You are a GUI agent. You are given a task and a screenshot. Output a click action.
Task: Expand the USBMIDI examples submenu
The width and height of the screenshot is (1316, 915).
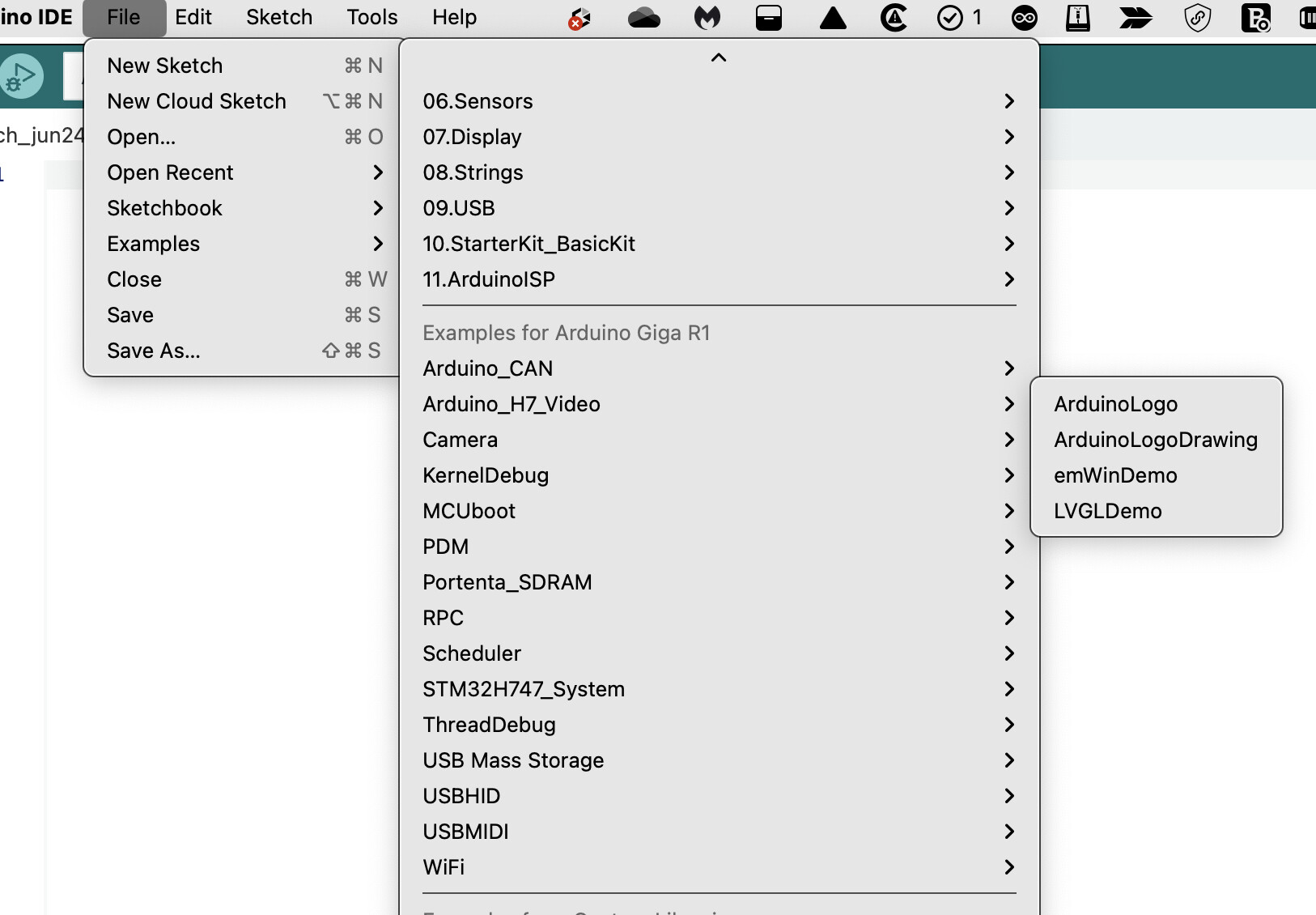pos(719,832)
